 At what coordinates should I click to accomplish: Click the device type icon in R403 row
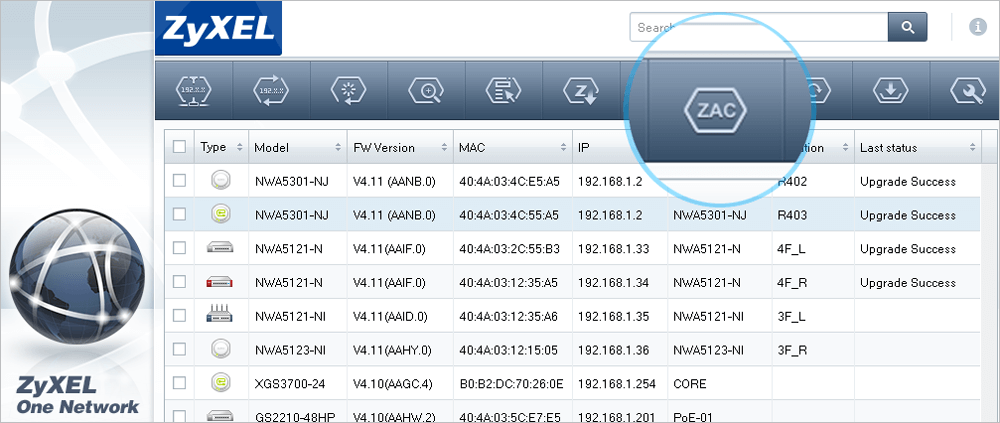[x=221, y=215]
